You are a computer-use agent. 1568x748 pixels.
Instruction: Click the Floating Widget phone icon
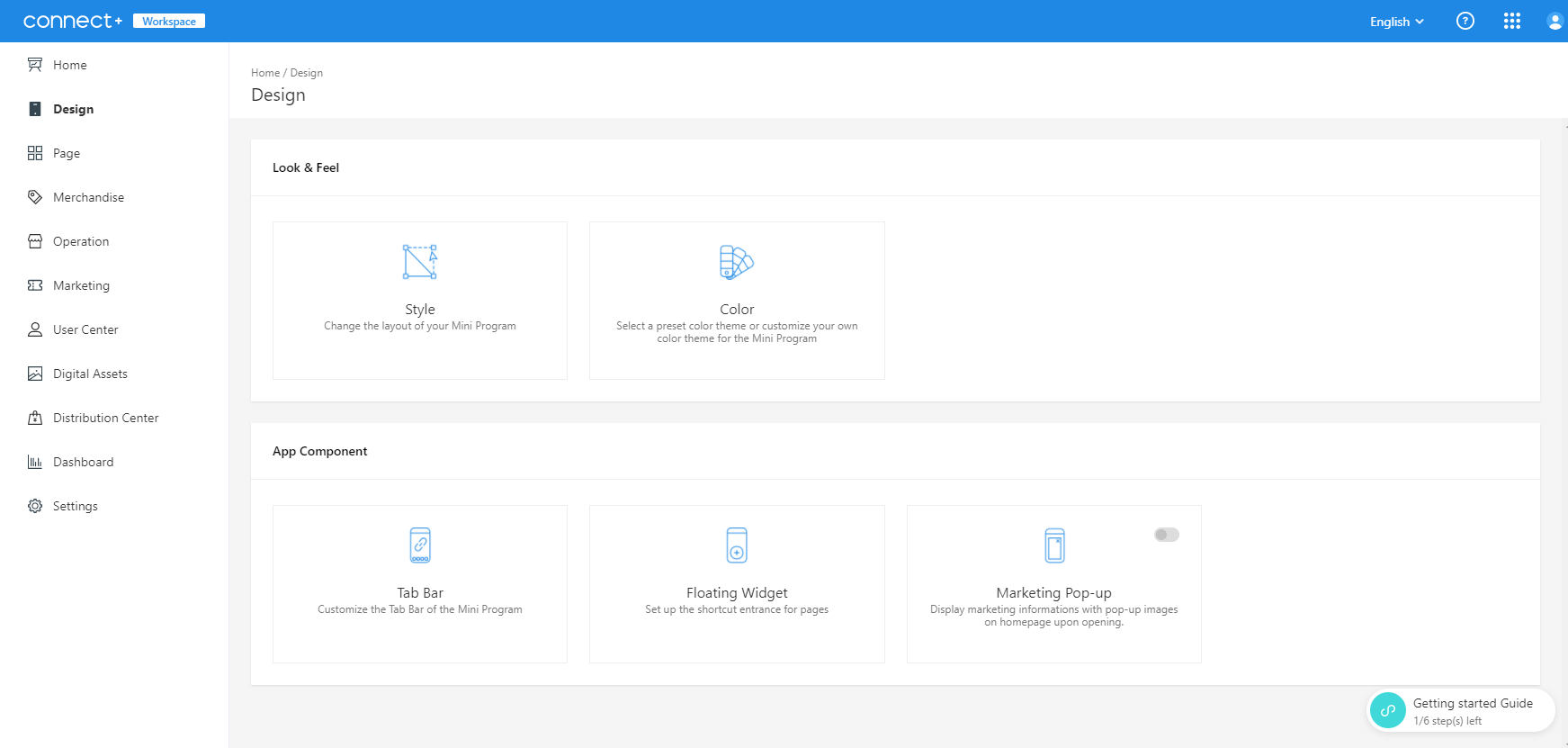tap(737, 545)
